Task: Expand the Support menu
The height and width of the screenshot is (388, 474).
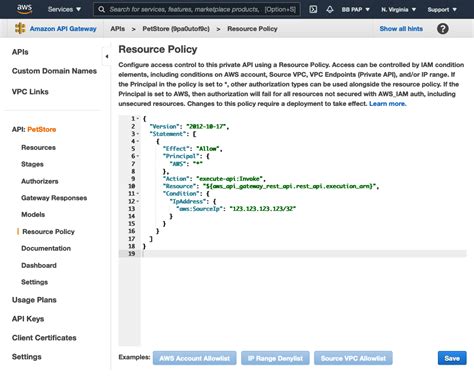Action: [x=442, y=9]
